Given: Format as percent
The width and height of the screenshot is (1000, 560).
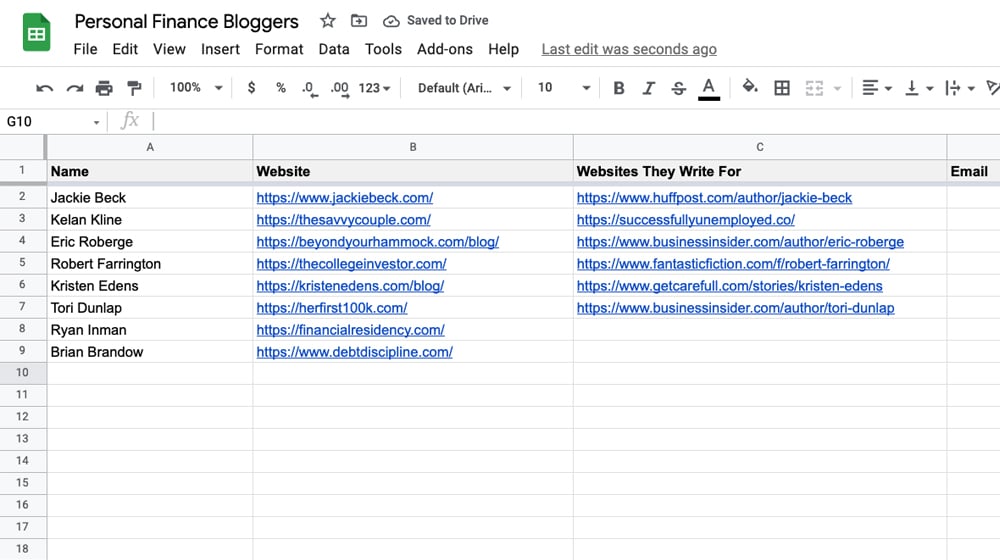Looking at the screenshot, I should [281, 88].
